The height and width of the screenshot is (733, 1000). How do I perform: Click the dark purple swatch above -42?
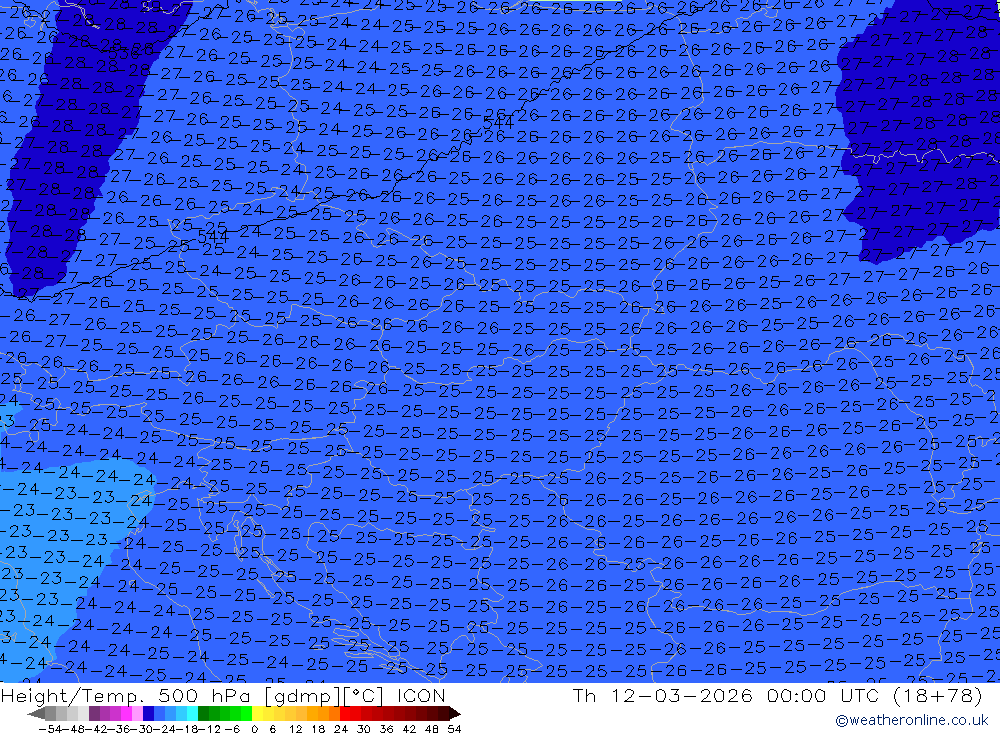tap(94, 714)
